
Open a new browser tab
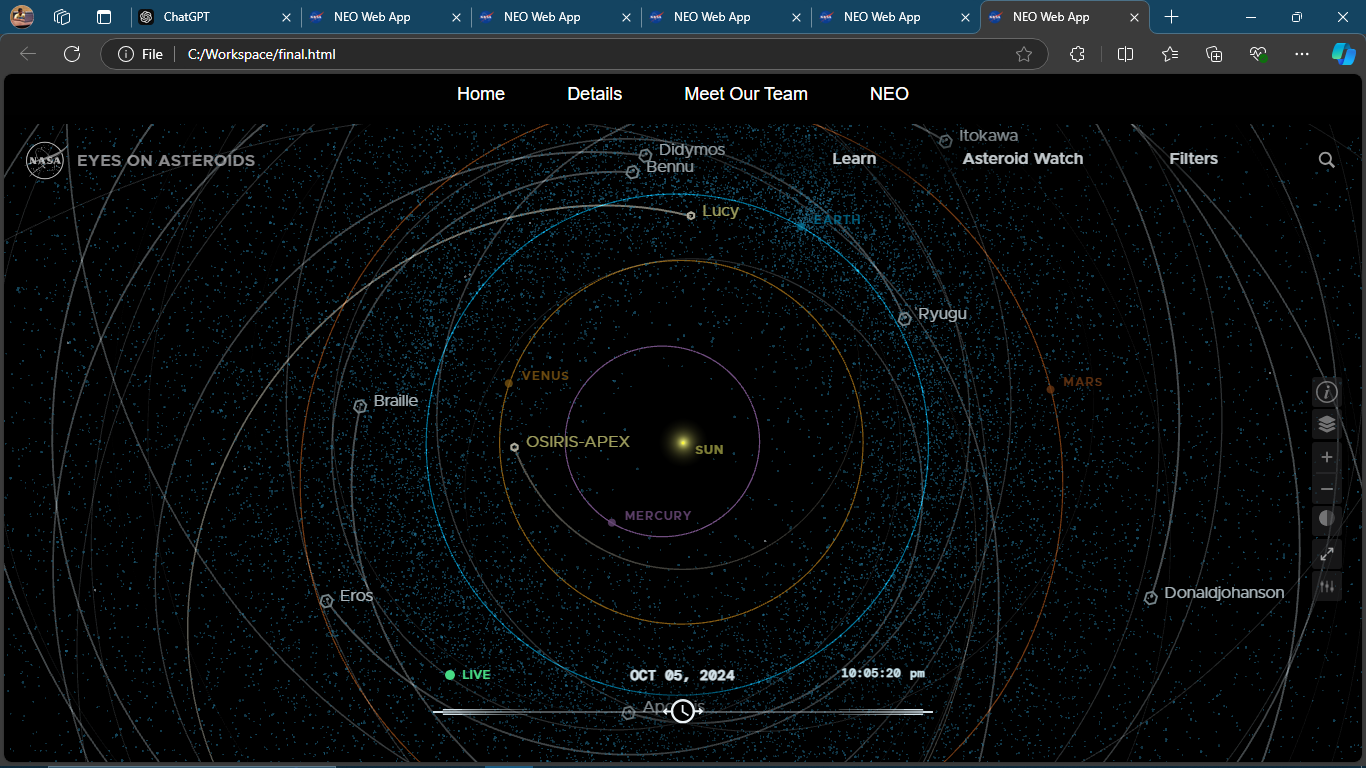click(x=1171, y=17)
